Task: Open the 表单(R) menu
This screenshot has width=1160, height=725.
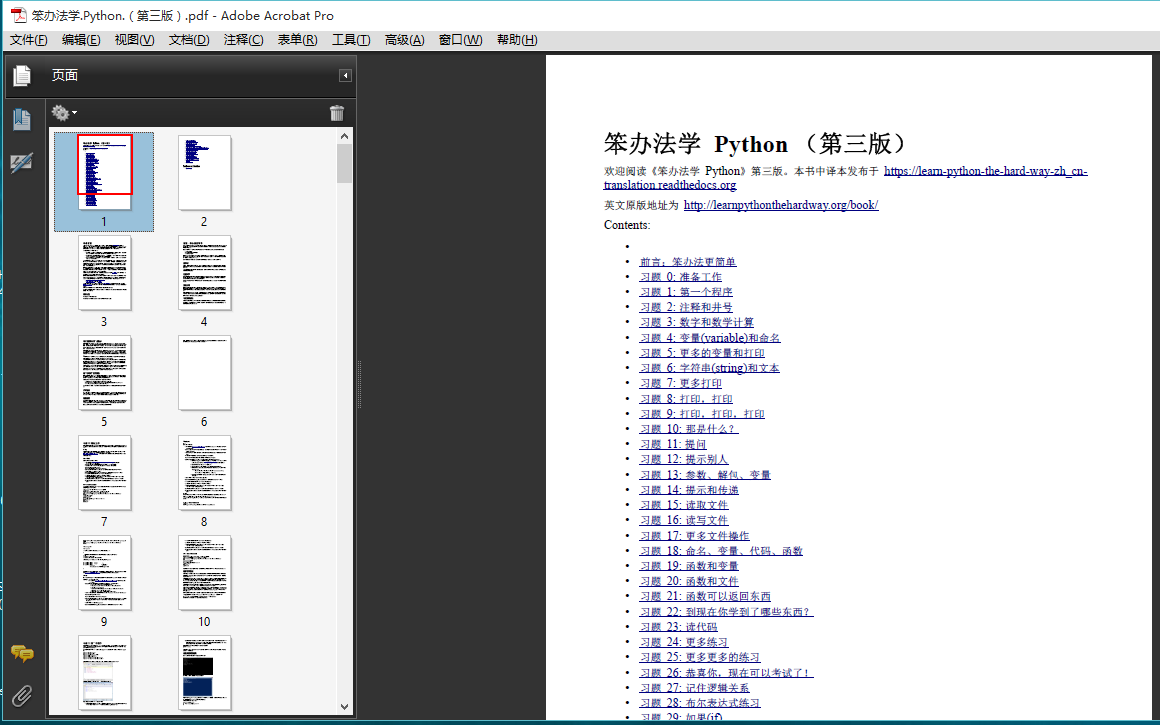Action: click(297, 40)
